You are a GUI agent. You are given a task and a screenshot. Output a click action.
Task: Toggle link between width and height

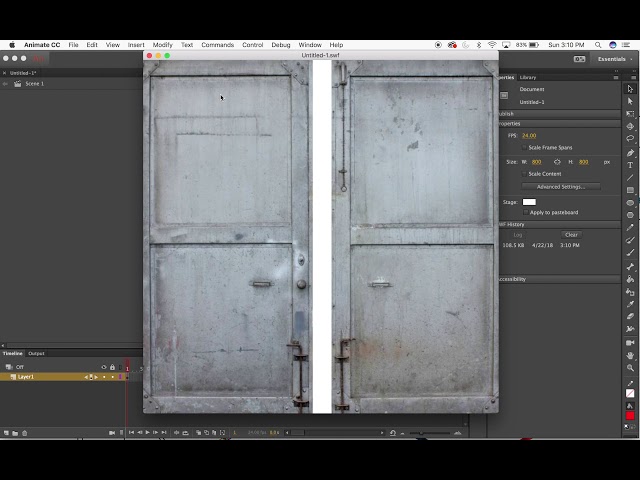tap(557, 162)
